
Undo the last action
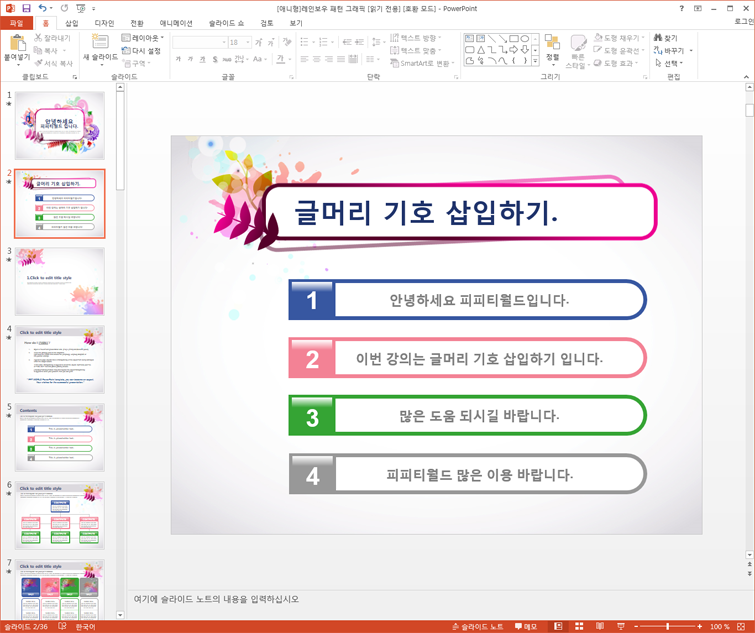point(42,8)
